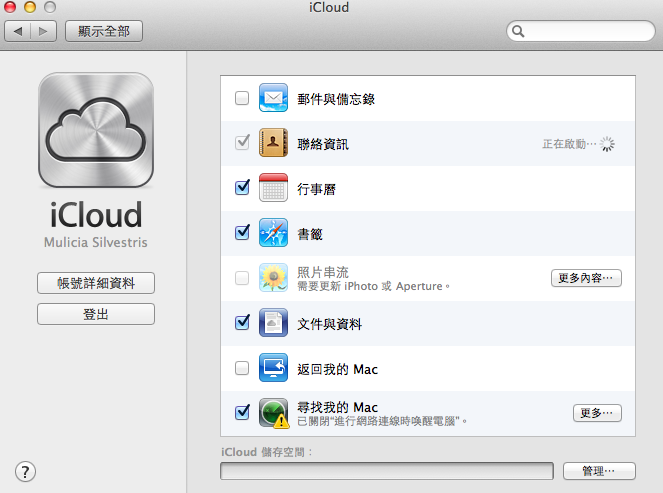Click the 書籤 label

click(310, 234)
